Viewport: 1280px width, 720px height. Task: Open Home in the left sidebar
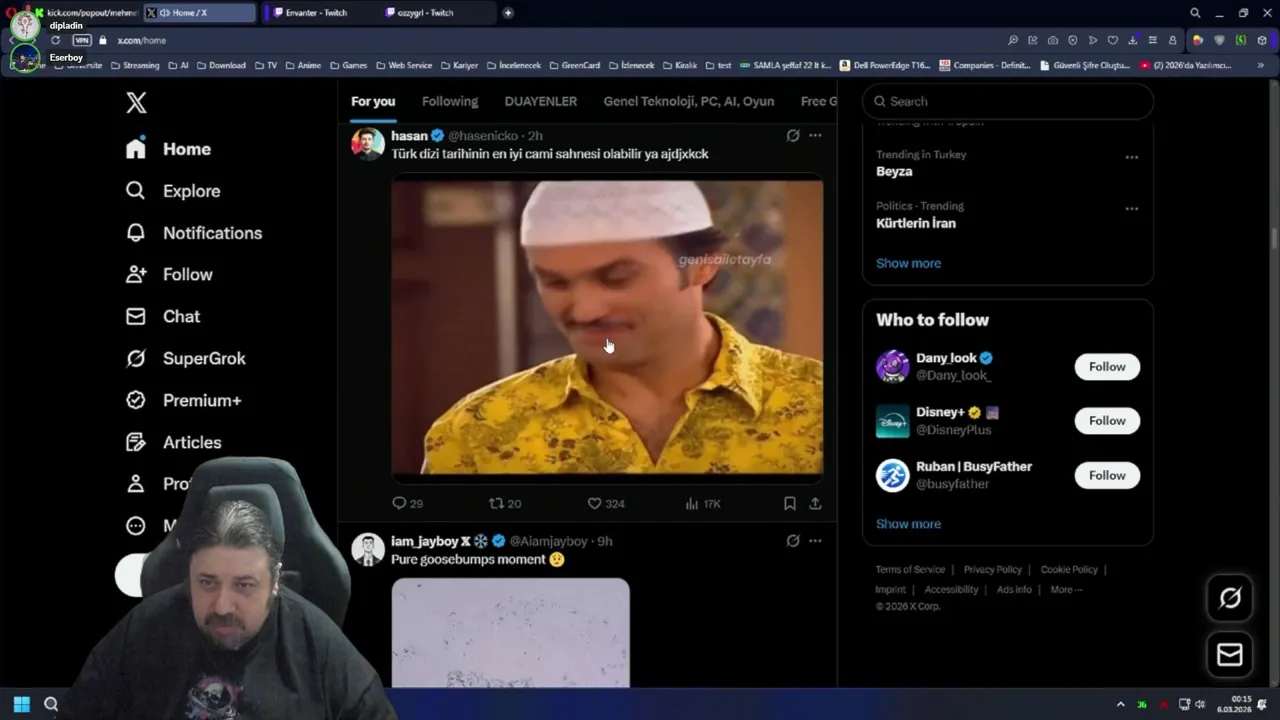pyautogui.click(x=168, y=149)
